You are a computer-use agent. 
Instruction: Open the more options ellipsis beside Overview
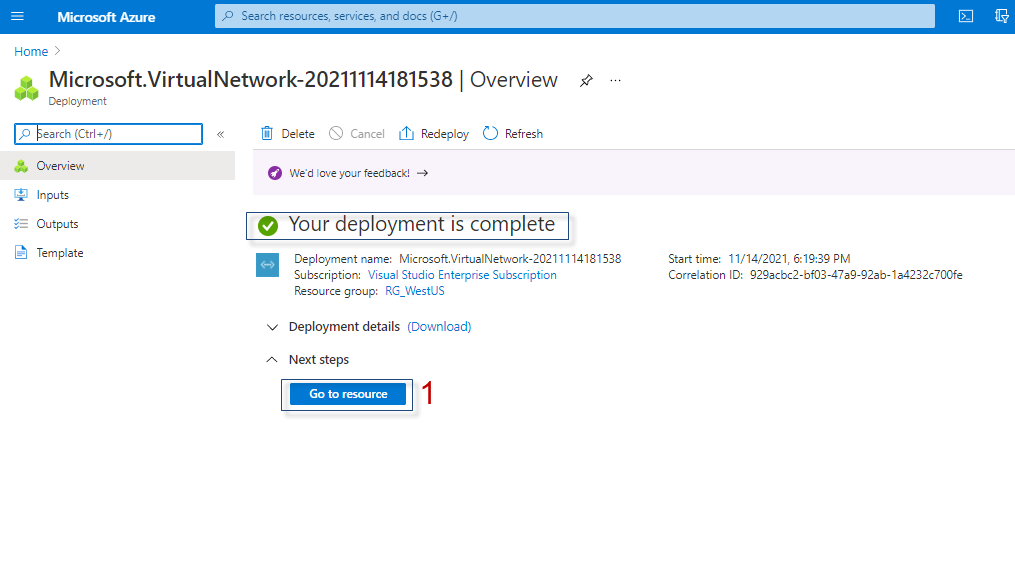pos(615,80)
